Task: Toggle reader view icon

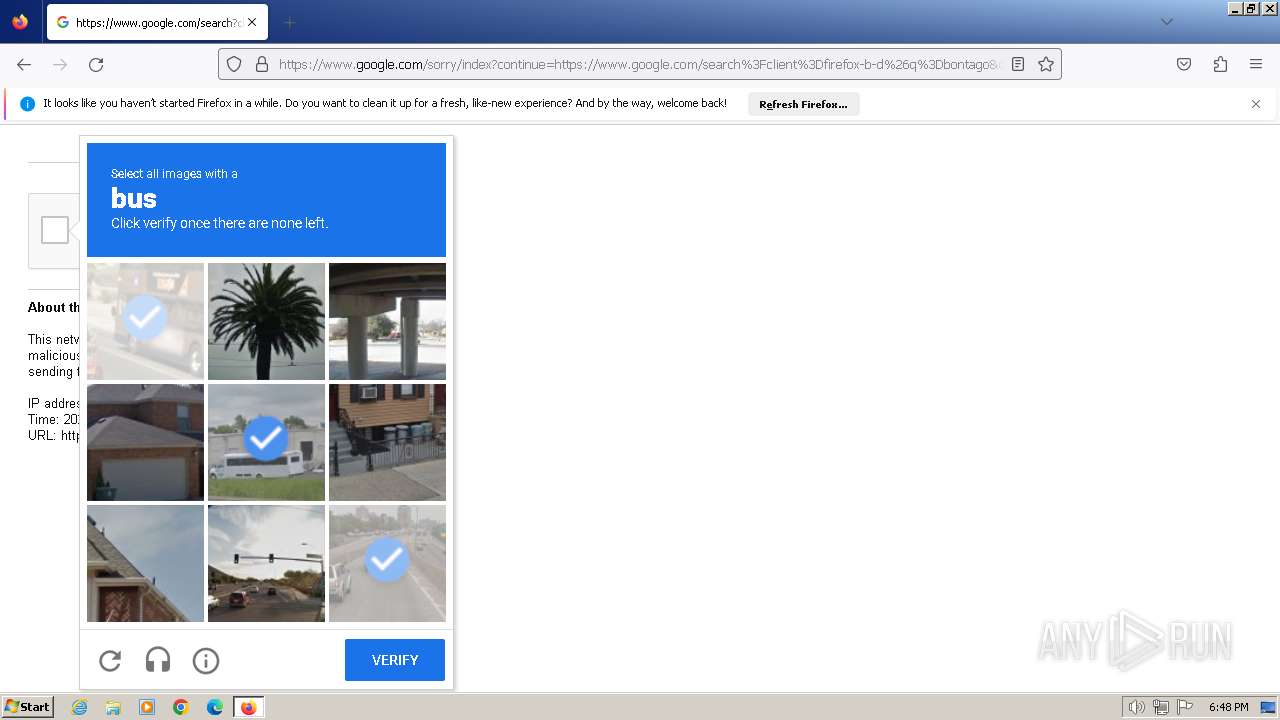Action: click(x=1018, y=64)
